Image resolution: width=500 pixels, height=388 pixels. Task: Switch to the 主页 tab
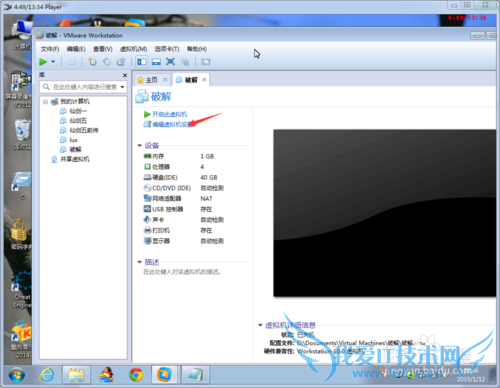pos(151,80)
